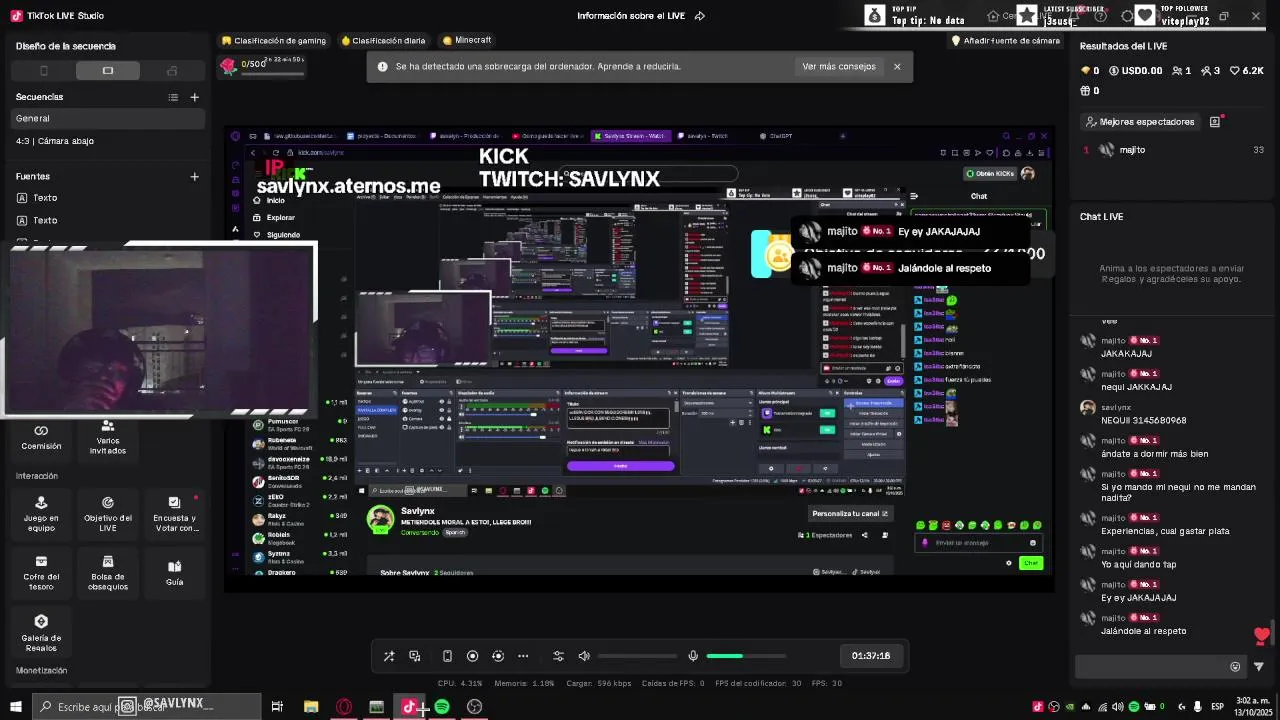The image size is (1280, 720).
Task: Select viewer majito in top spectators
Action: [x=1172, y=150]
